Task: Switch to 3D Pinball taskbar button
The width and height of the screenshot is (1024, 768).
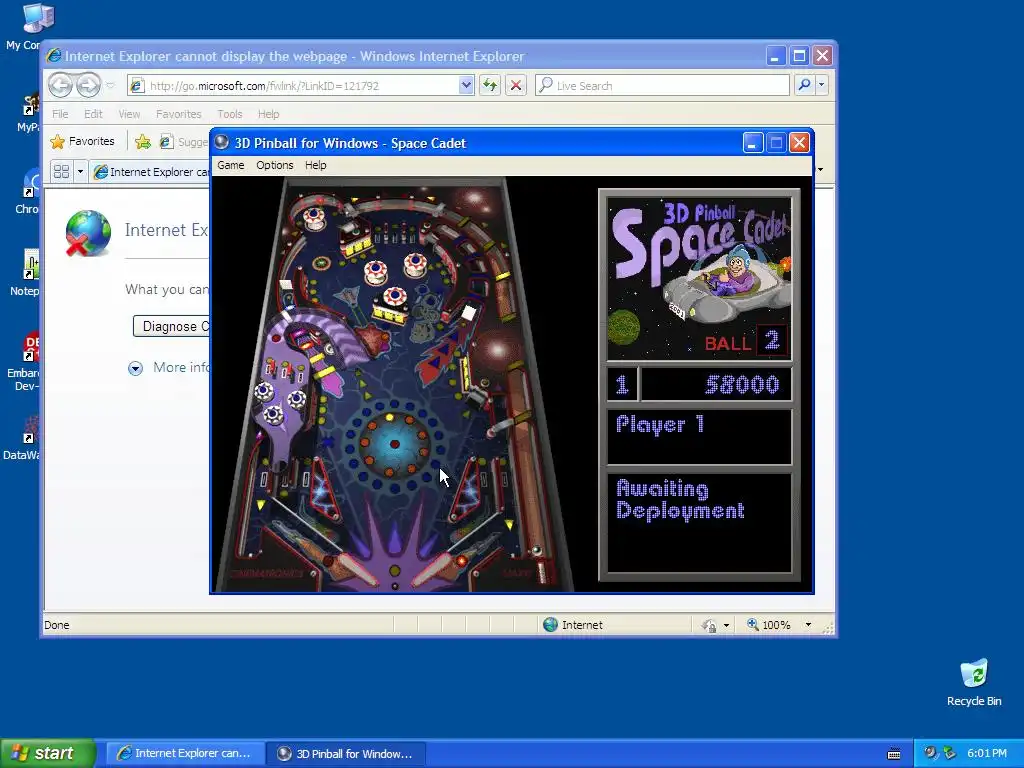Action: (x=347, y=754)
